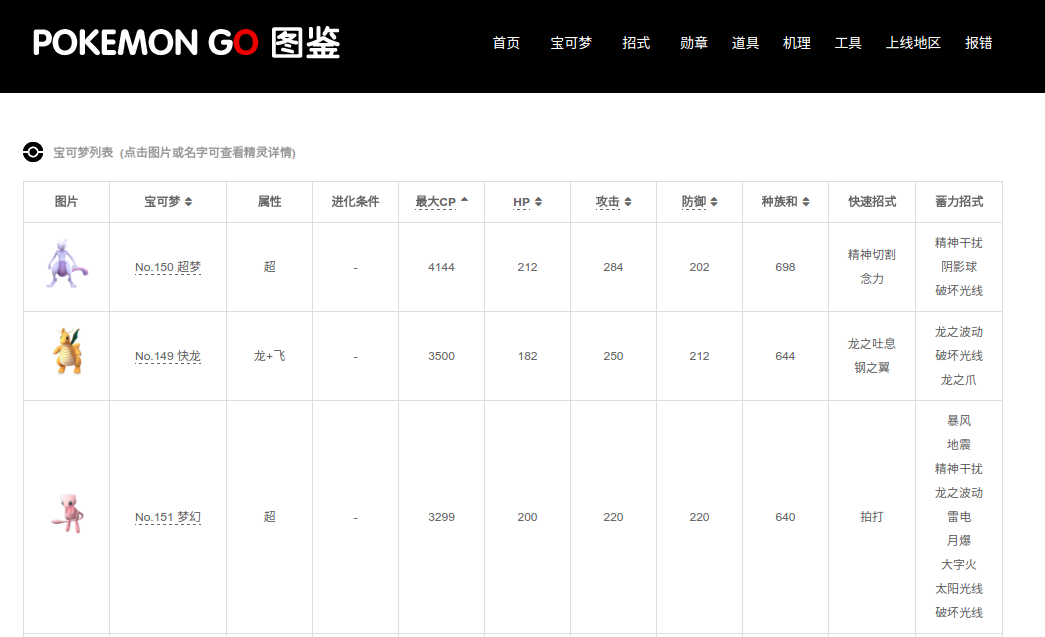1045x637 pixels.
Task: Click the 月爆 charge move
Action: point(958,540)
